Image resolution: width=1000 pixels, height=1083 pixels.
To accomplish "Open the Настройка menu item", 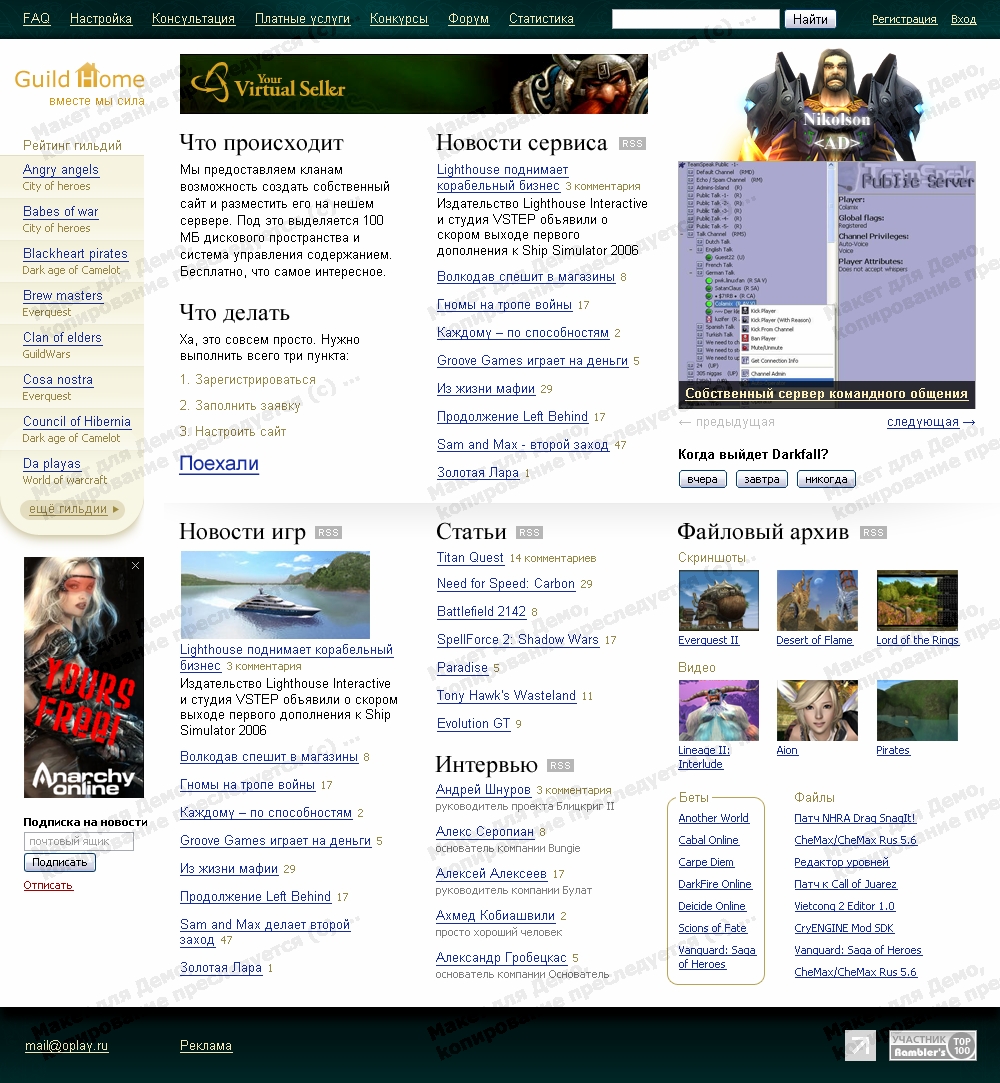I will click(101, 19).
